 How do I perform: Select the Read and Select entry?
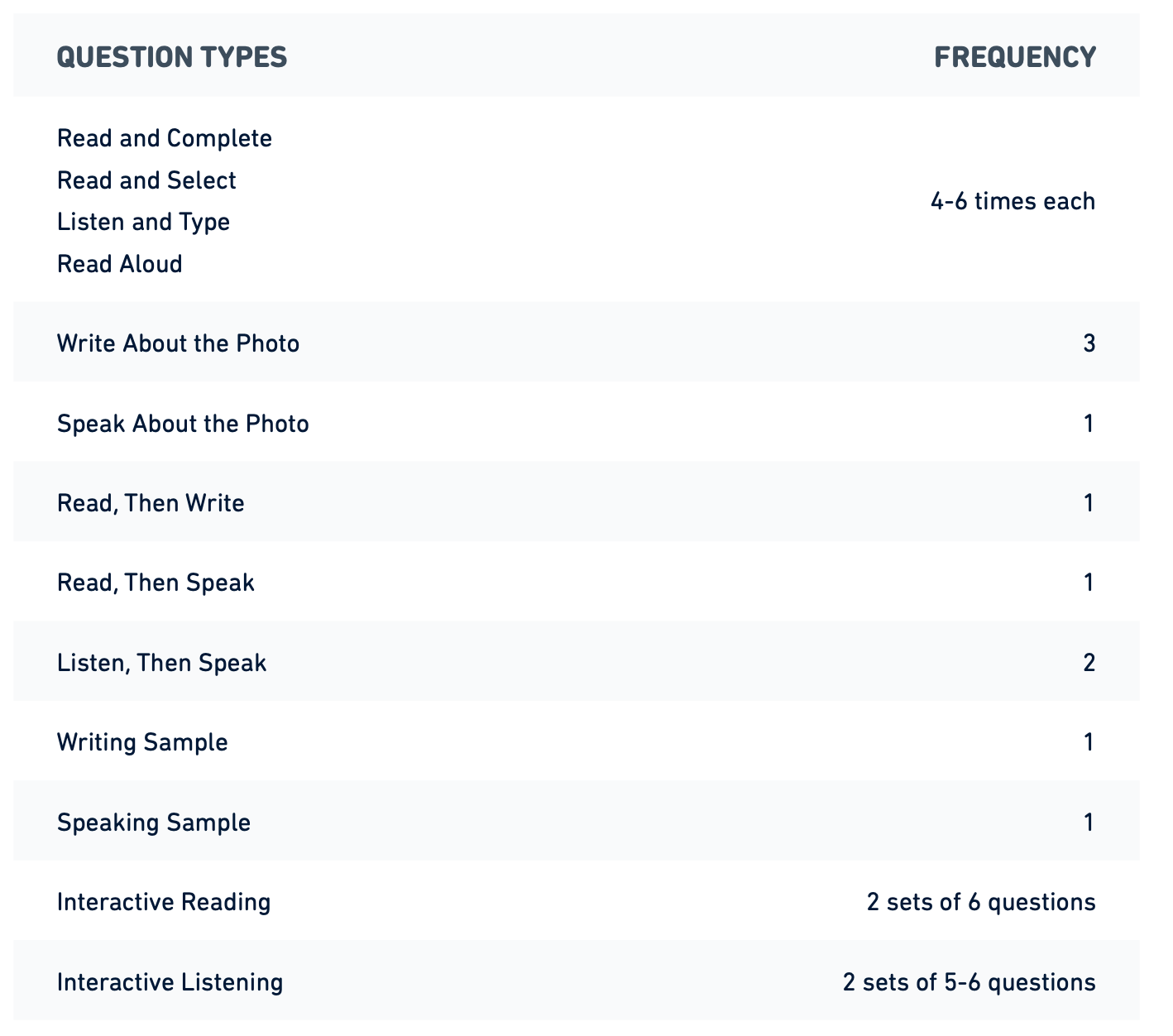[x=146, y=180]
